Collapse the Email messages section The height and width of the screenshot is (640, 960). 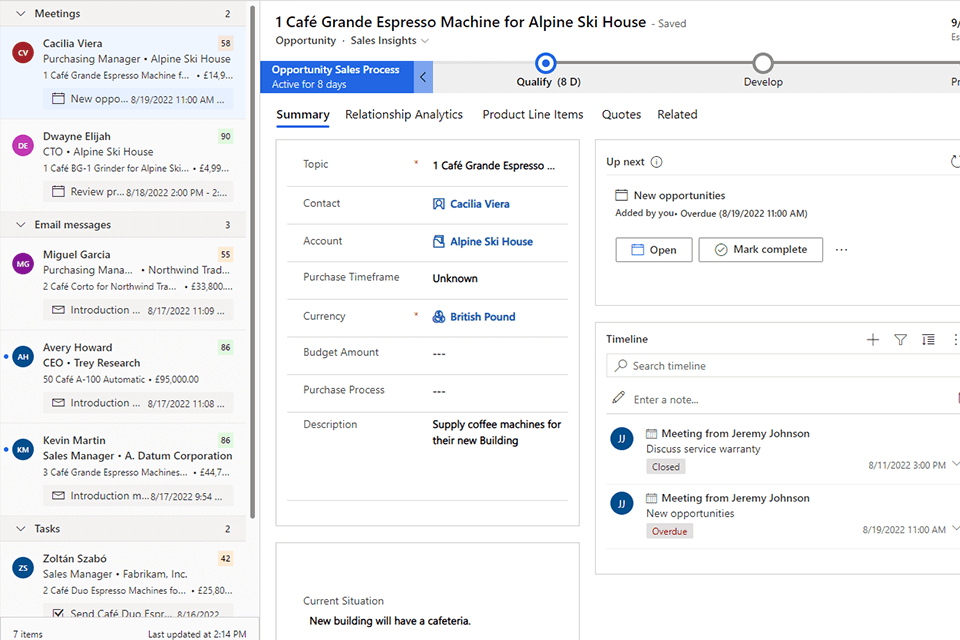tap(21, 225)
